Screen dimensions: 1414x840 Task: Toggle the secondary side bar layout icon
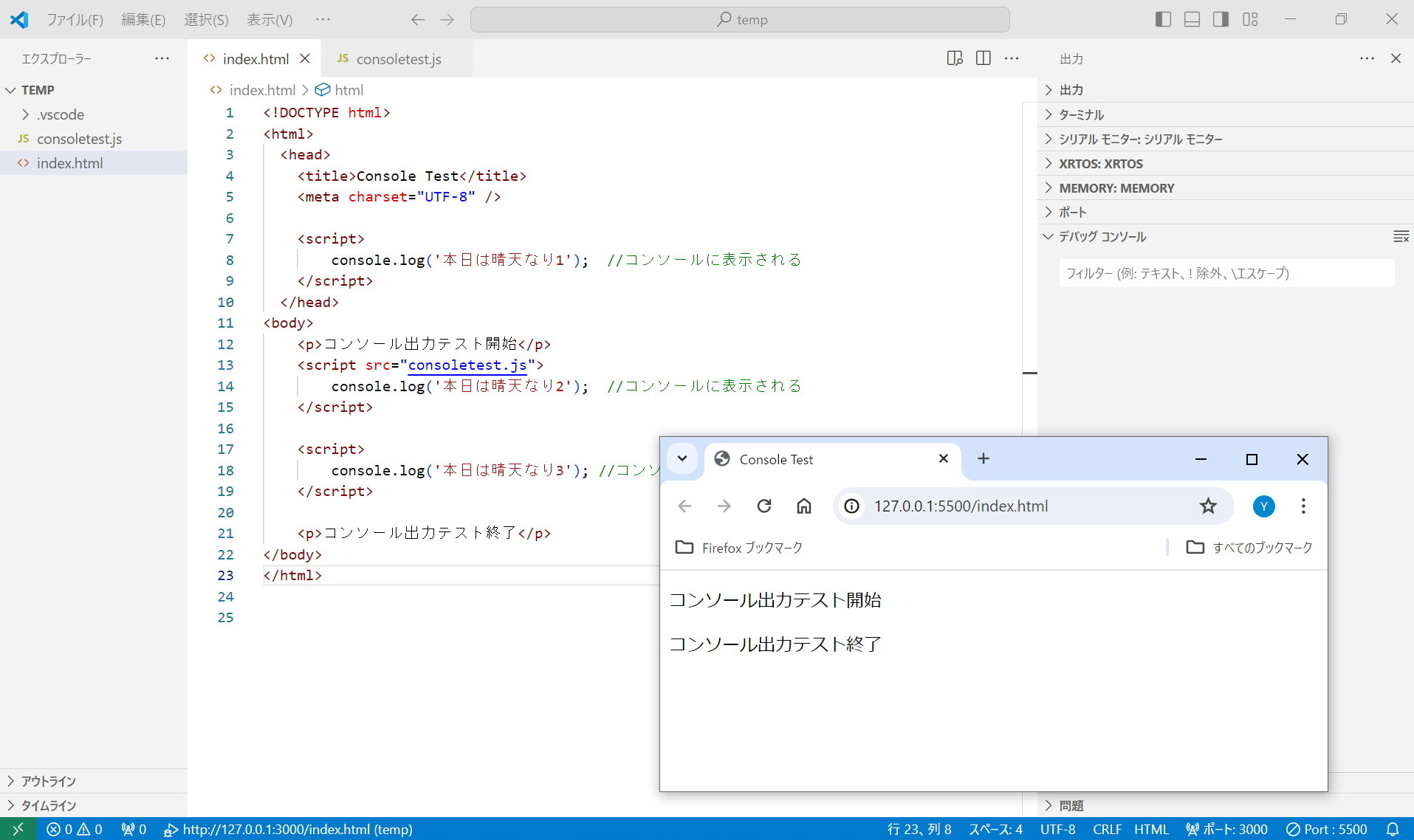click(1221, 19)
